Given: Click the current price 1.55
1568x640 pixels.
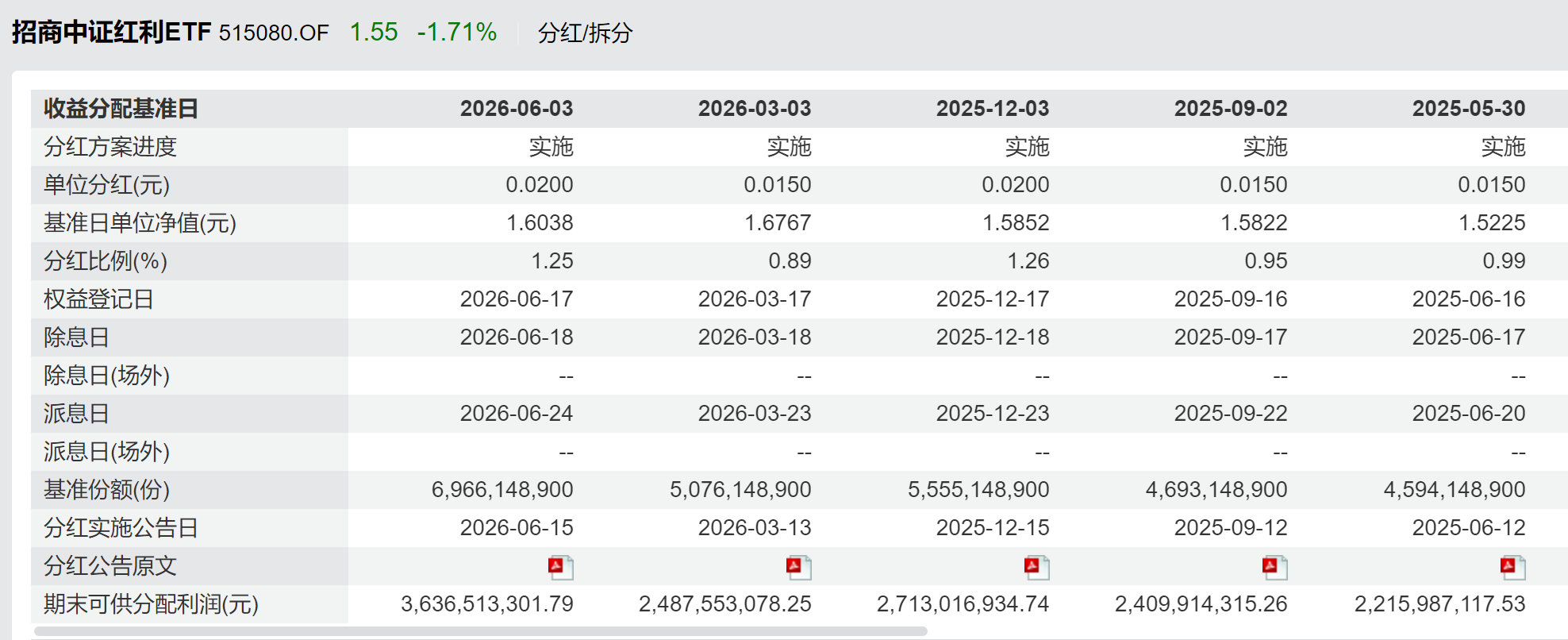Looking at the screenshot, I should (374, 32).
